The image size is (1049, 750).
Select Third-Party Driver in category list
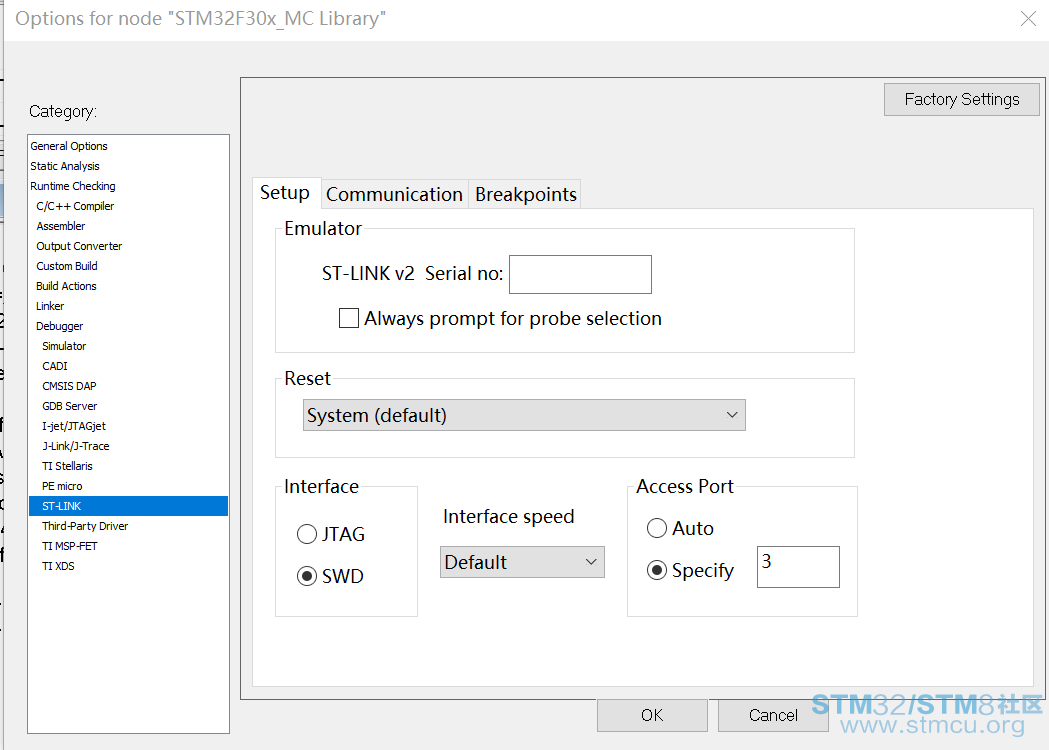(x=128, y=527)
